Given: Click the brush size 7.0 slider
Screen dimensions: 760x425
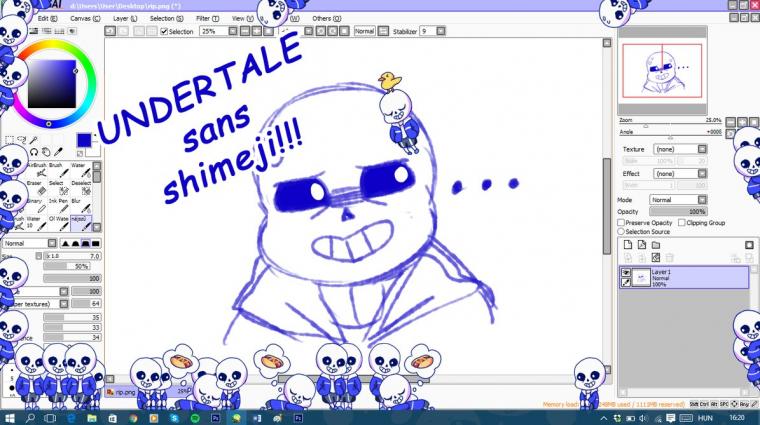Looking at the screenshot, I should pos(72,256).
